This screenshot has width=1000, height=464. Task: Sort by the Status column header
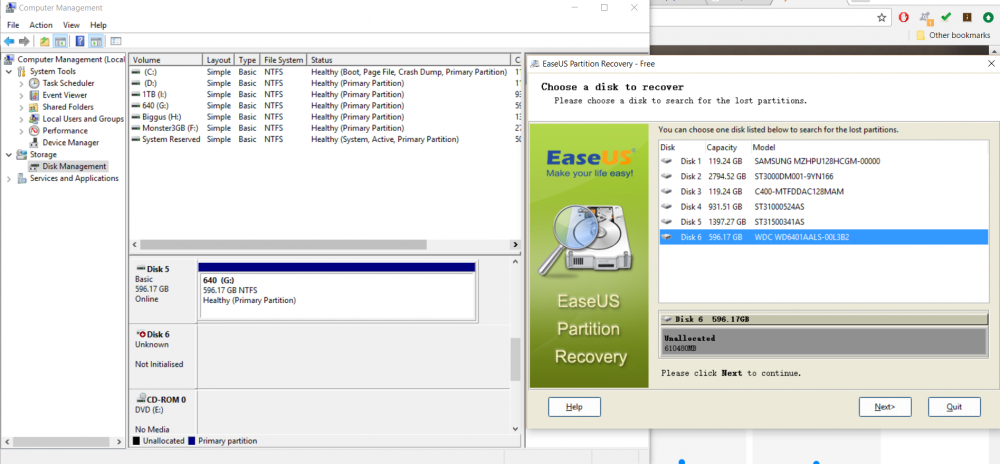[x=409, y=60]
